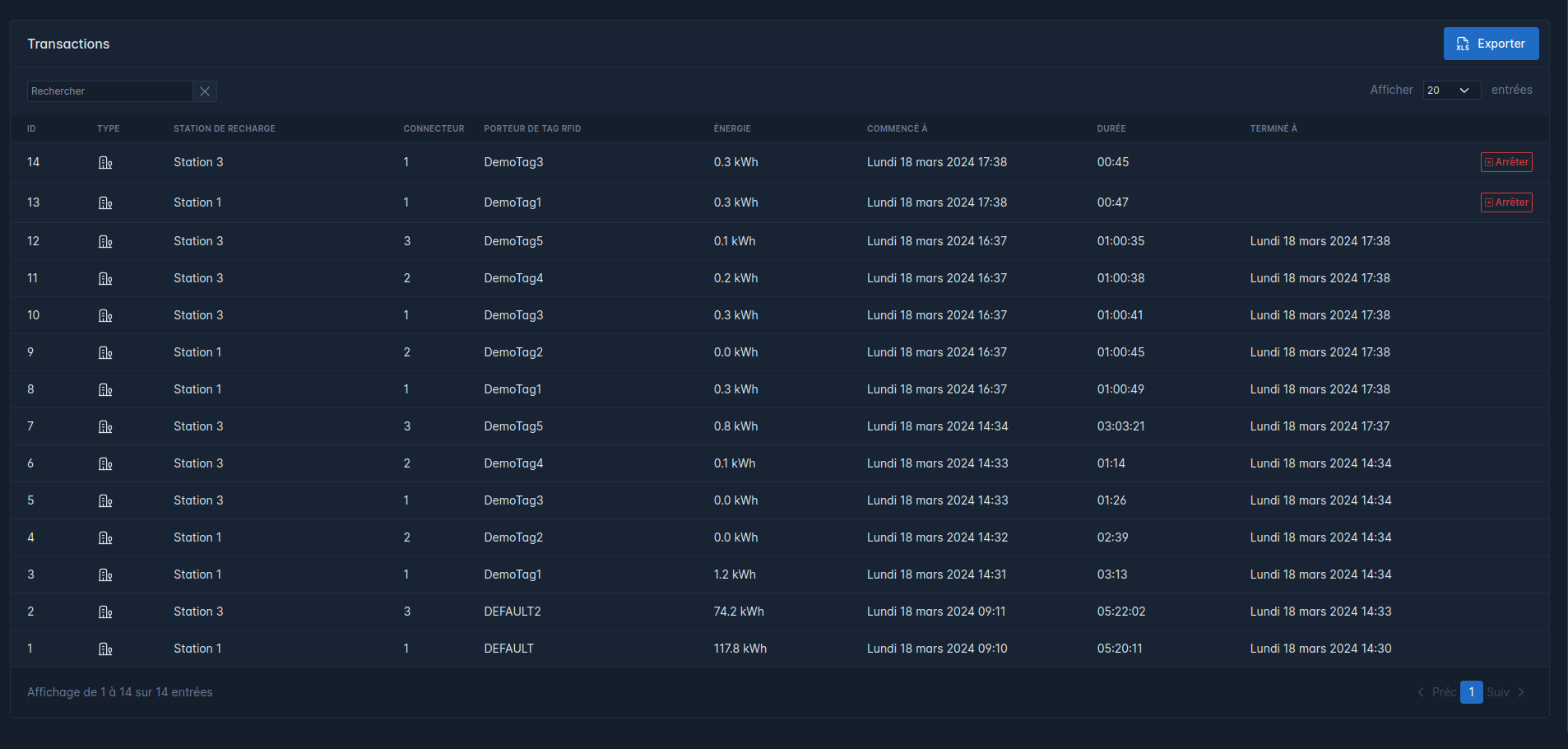
Task: Click start time Lundi 18 mars 2024 14:31
Action: tap(937, 575)
